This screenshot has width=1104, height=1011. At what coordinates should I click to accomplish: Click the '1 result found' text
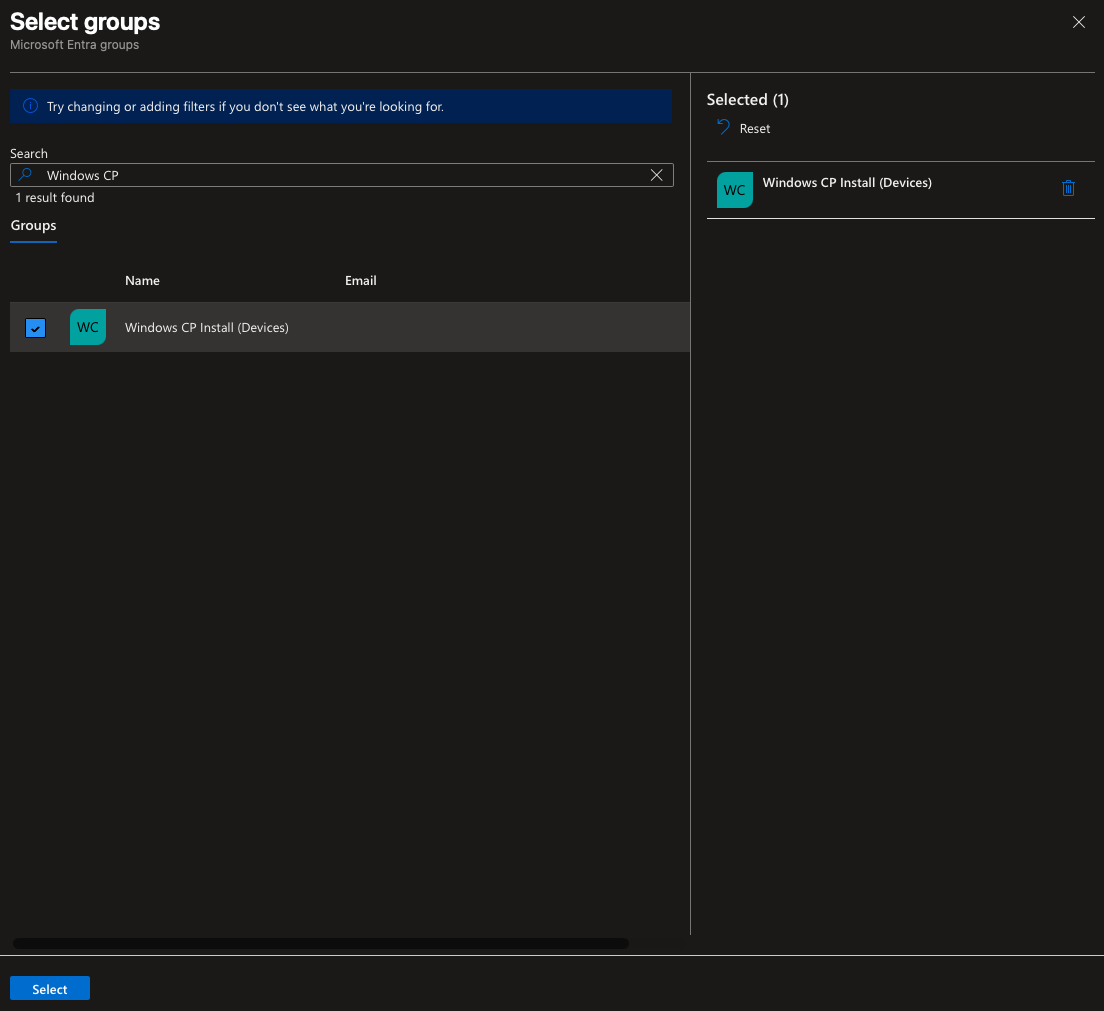(55, 198)
